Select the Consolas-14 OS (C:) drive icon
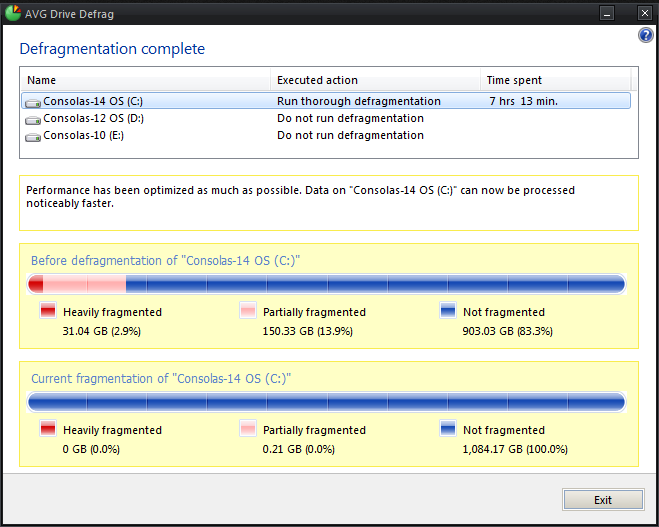 pos(33,103)
